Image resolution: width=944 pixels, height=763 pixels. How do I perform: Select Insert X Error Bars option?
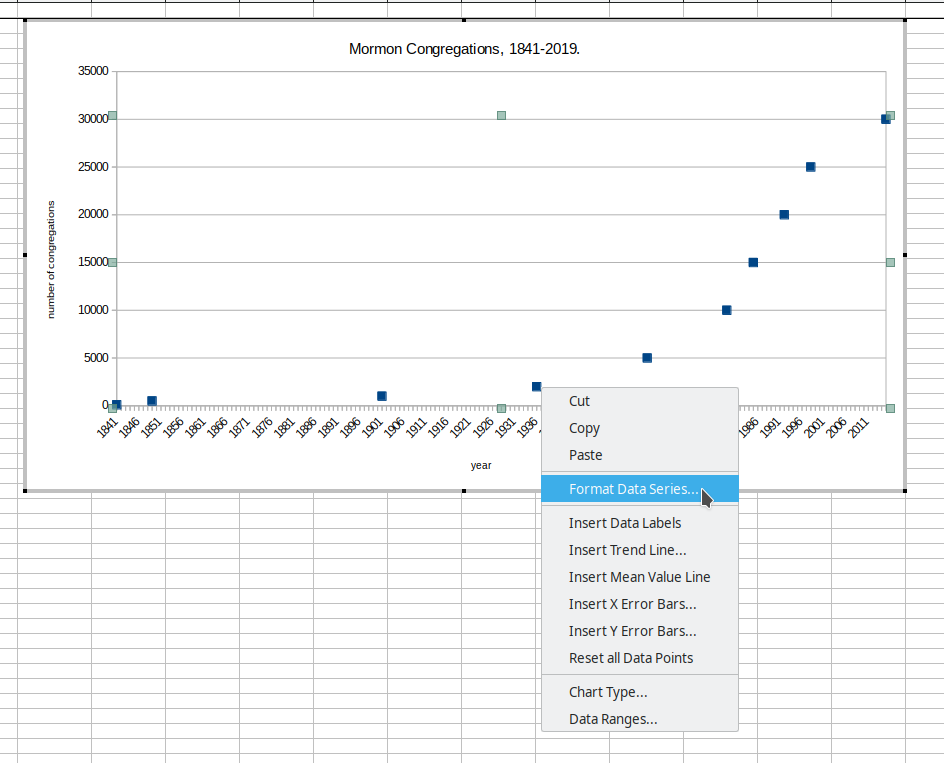tap(639, 604)
